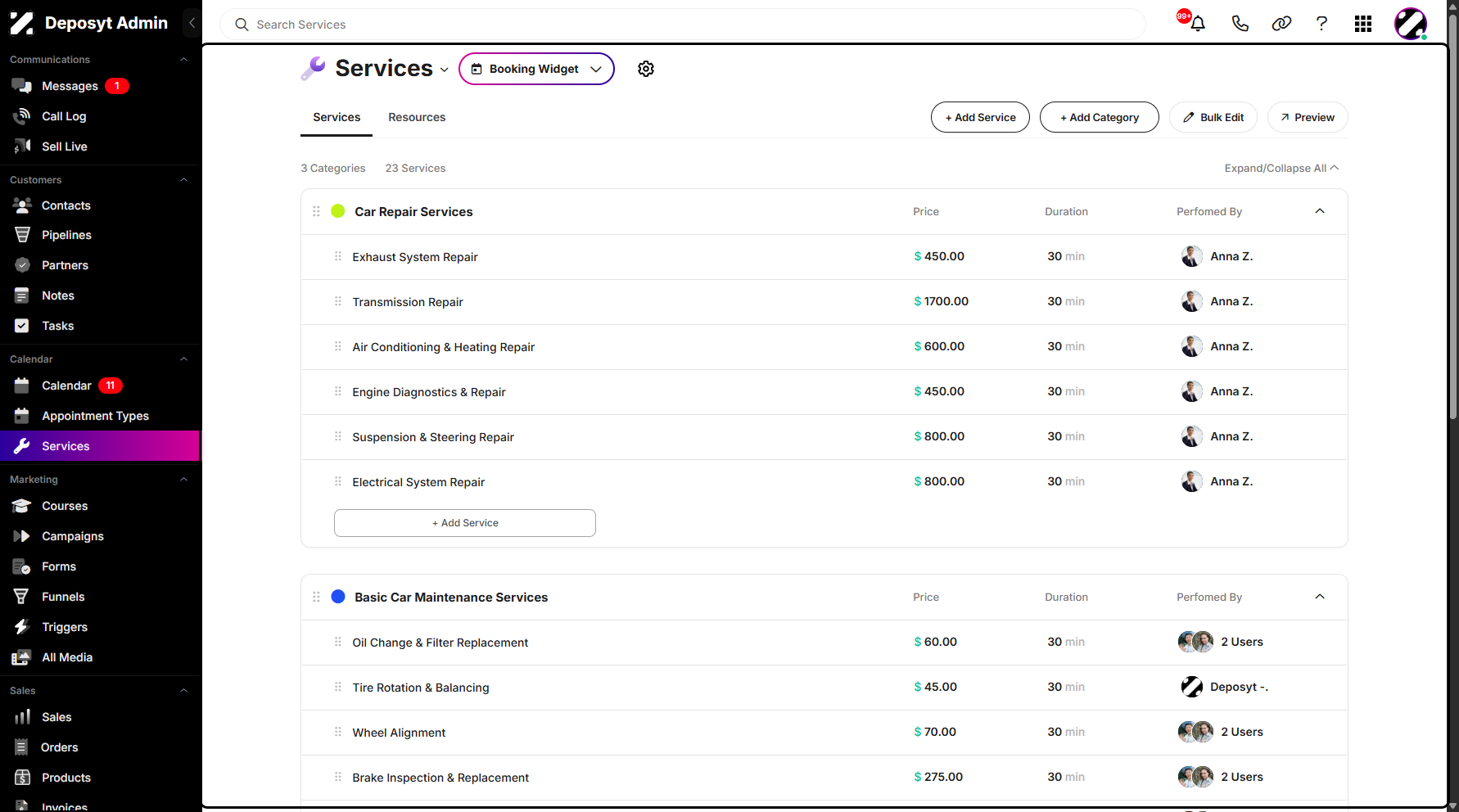Collapse the sidebar with the arrow
The image size is (1459, 812).
click(192, 23)
